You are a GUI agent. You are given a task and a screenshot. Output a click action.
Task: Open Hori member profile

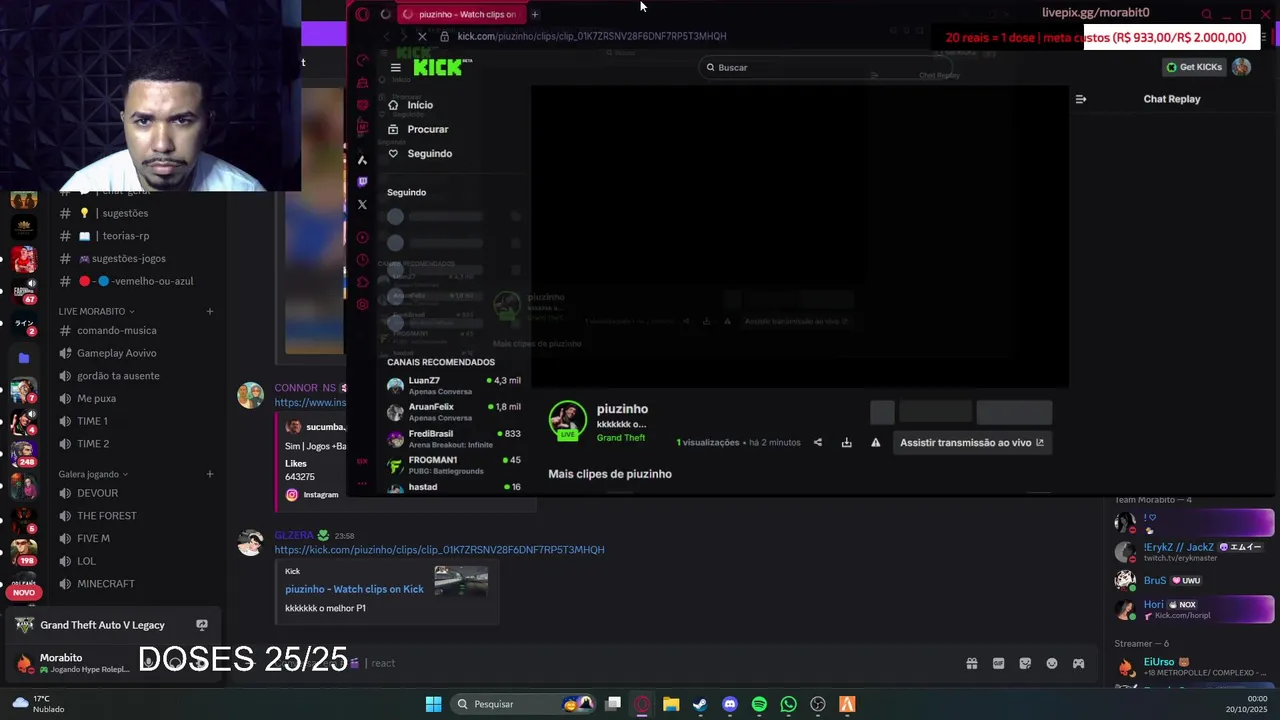click(x=1194, y=609)
